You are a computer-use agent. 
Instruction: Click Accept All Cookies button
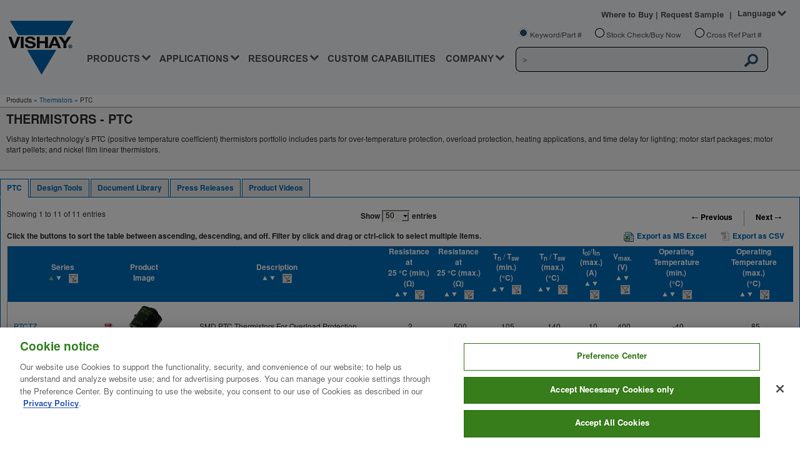coord(611,423)
